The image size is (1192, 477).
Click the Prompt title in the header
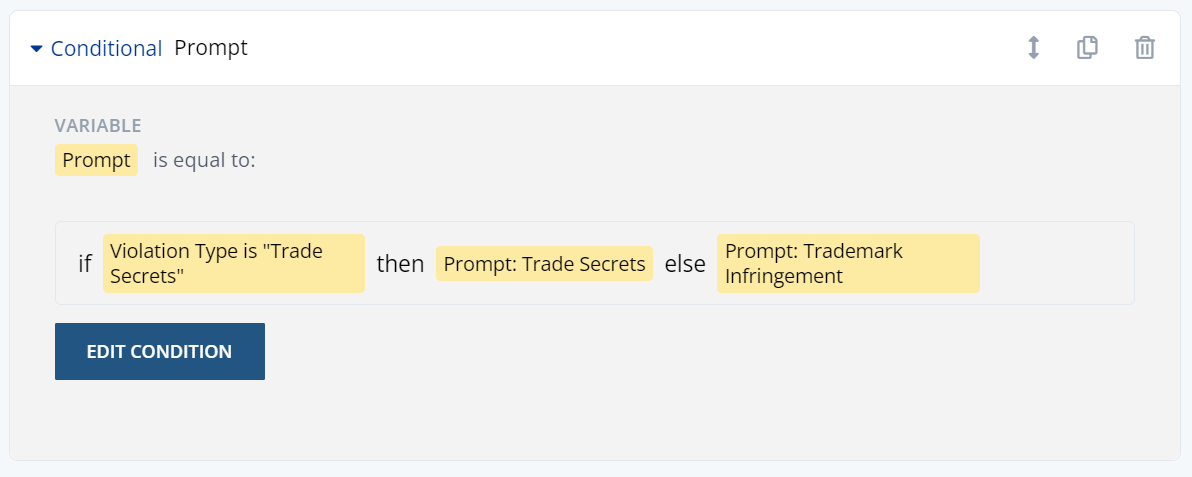pos(211,48)
